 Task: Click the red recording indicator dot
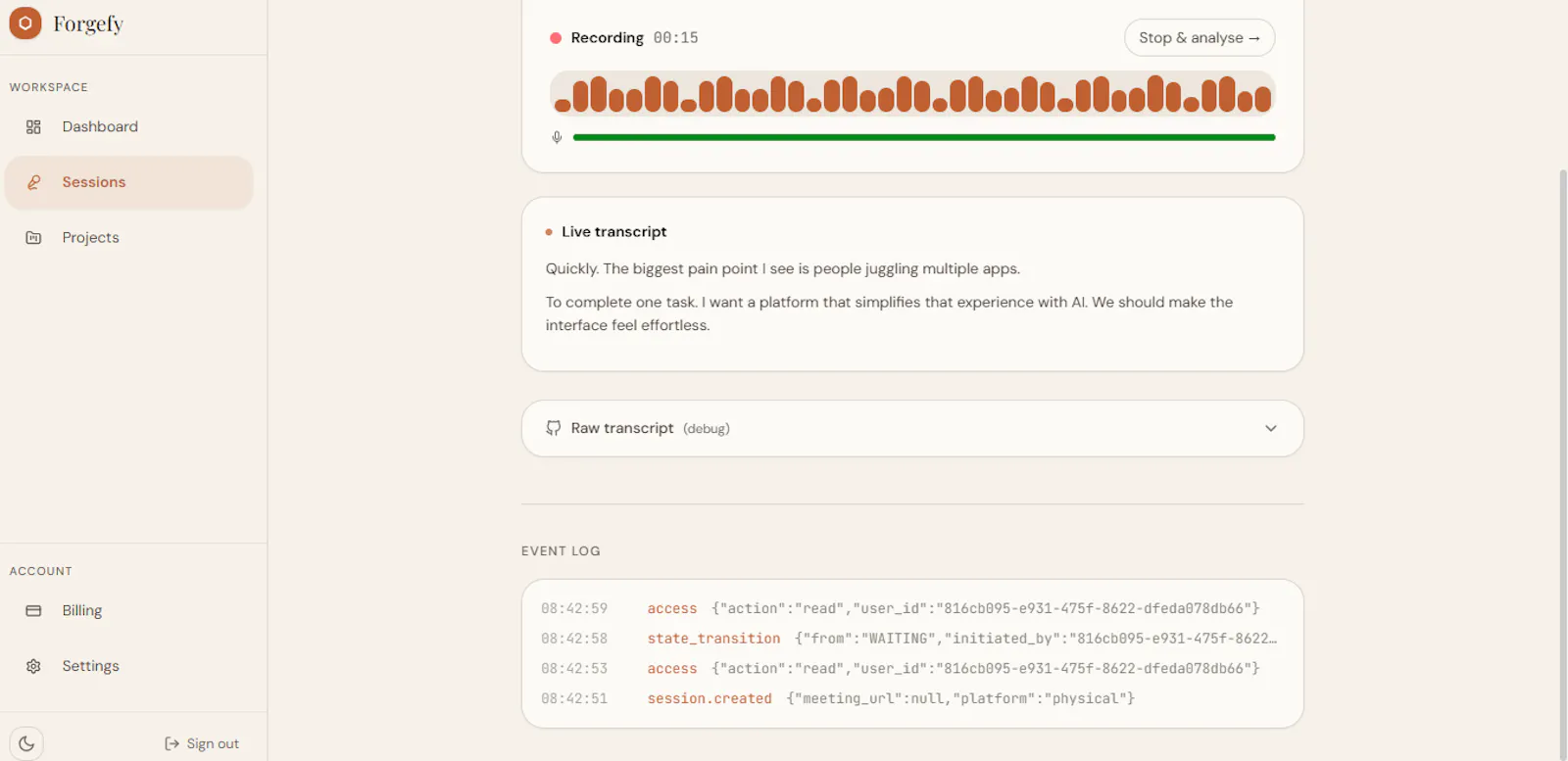point(556,38)
